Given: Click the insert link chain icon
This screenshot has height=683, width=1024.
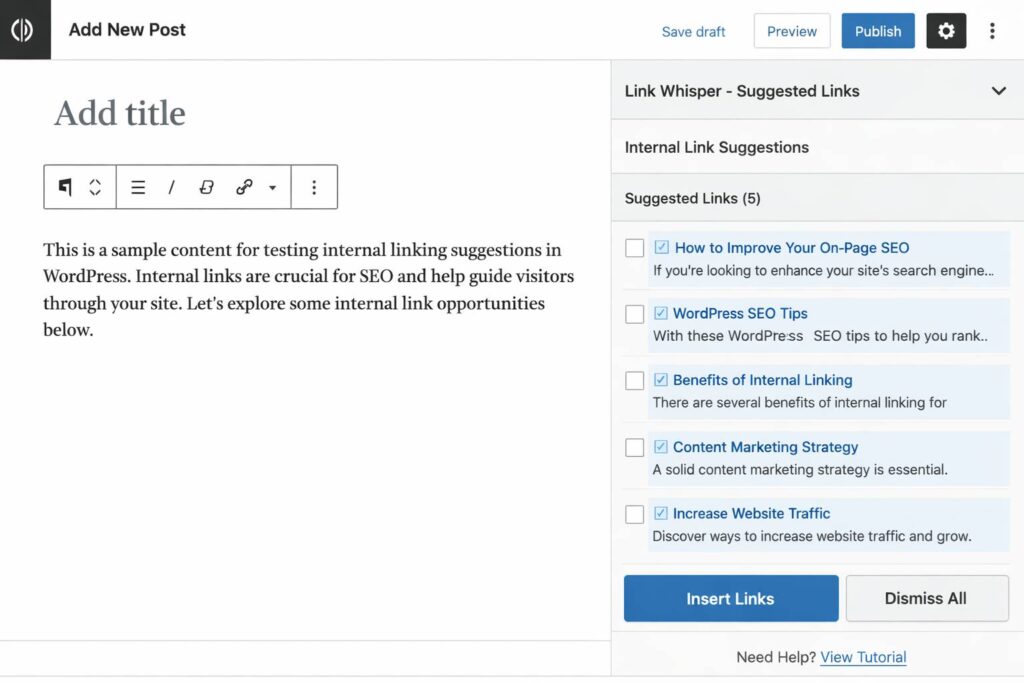Looking at the screenshot, I should (243, 187).
